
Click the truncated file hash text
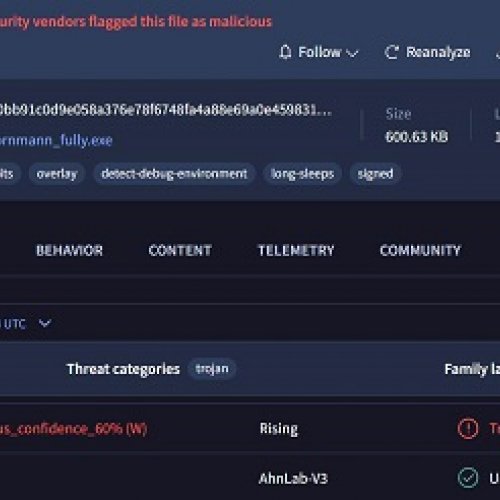[x=166, y=110]
